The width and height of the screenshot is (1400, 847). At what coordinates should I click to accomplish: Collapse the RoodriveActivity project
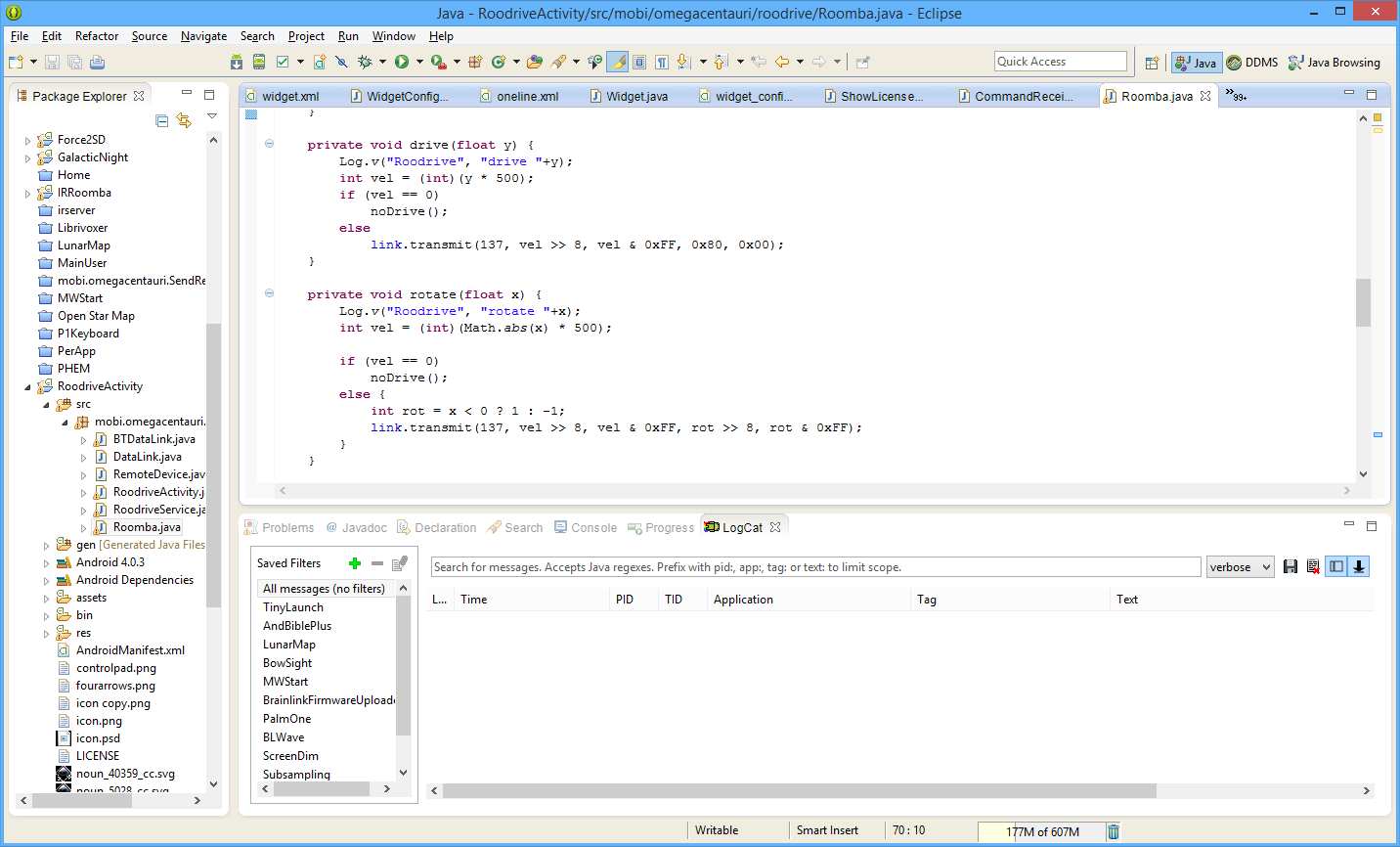pyautogui.click(x=27, y=387)
